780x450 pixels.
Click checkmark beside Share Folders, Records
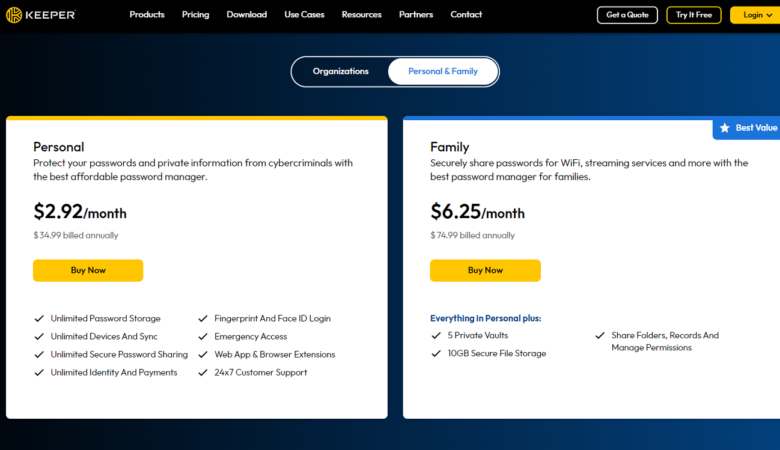pos(600,336)
